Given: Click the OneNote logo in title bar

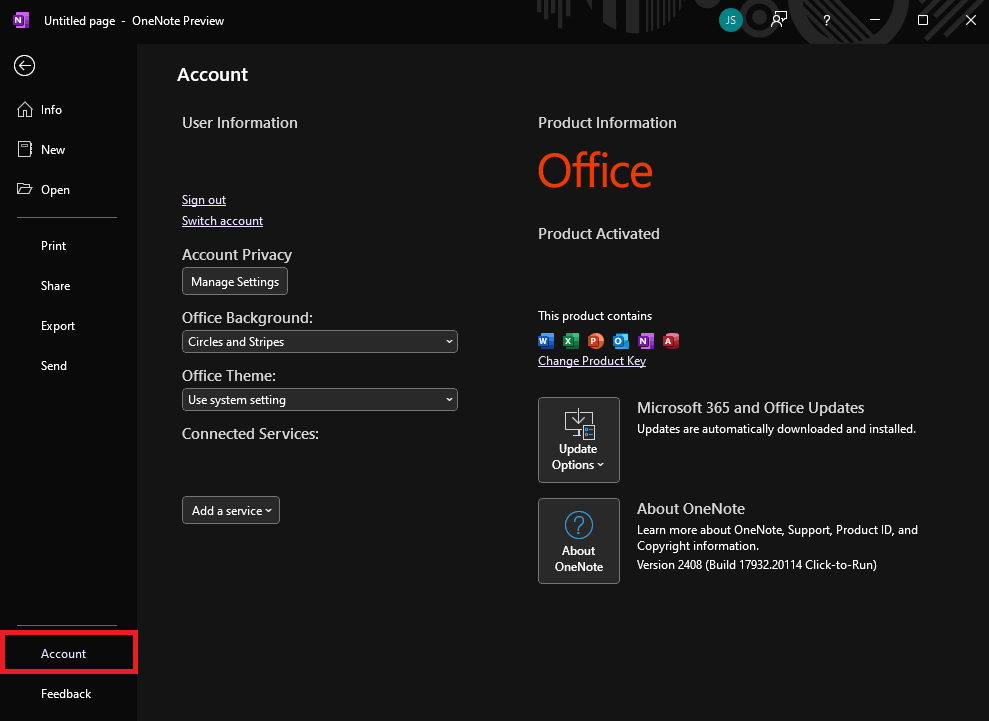Looking at the screenshot, I should point(21,20).
